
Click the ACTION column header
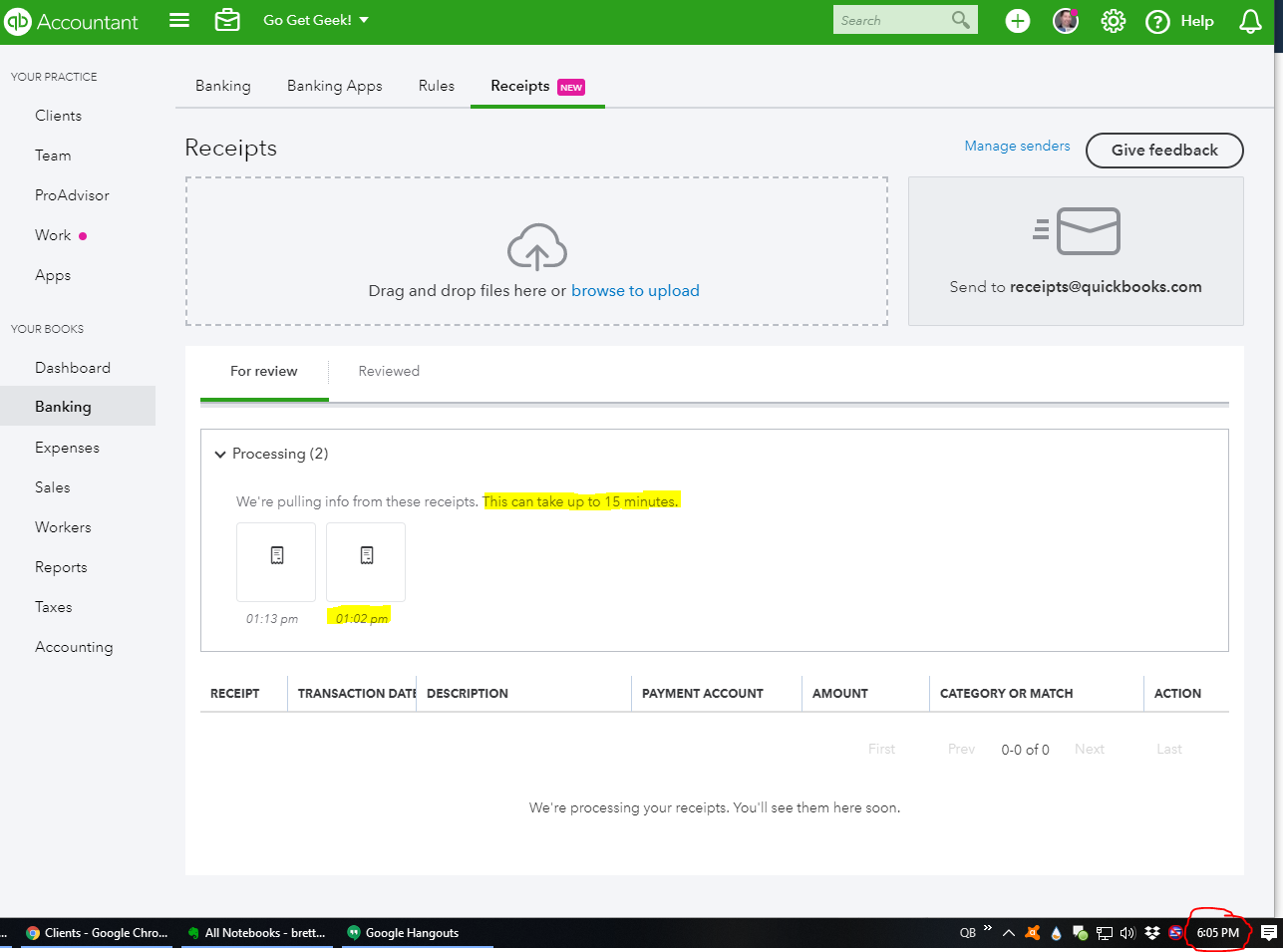pos(1177,693)
